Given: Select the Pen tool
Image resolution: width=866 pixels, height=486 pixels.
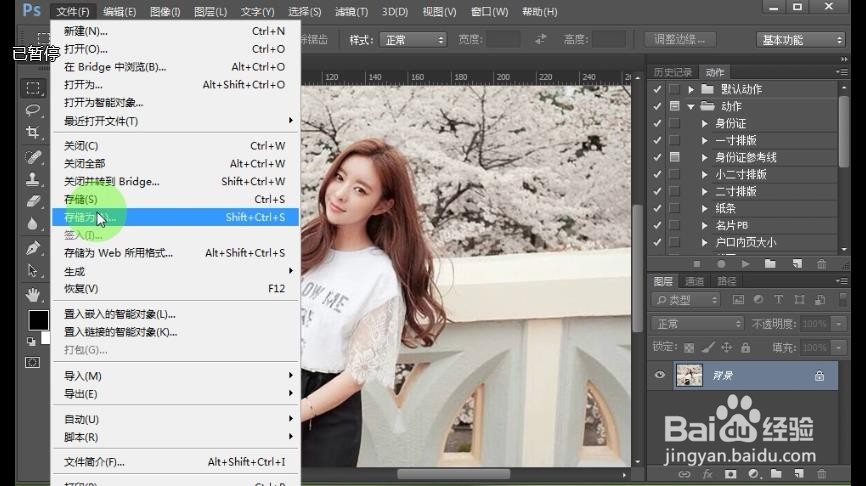Looking at the screenshot, I should [33, 248].
